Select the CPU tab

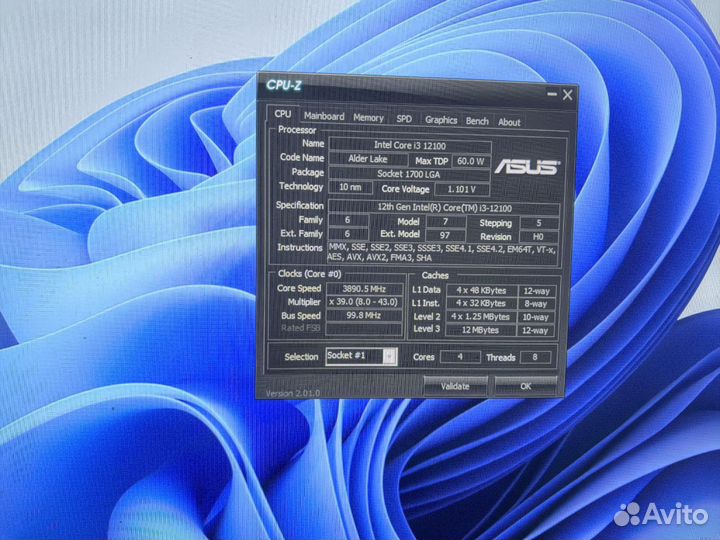tap(283, 115)
